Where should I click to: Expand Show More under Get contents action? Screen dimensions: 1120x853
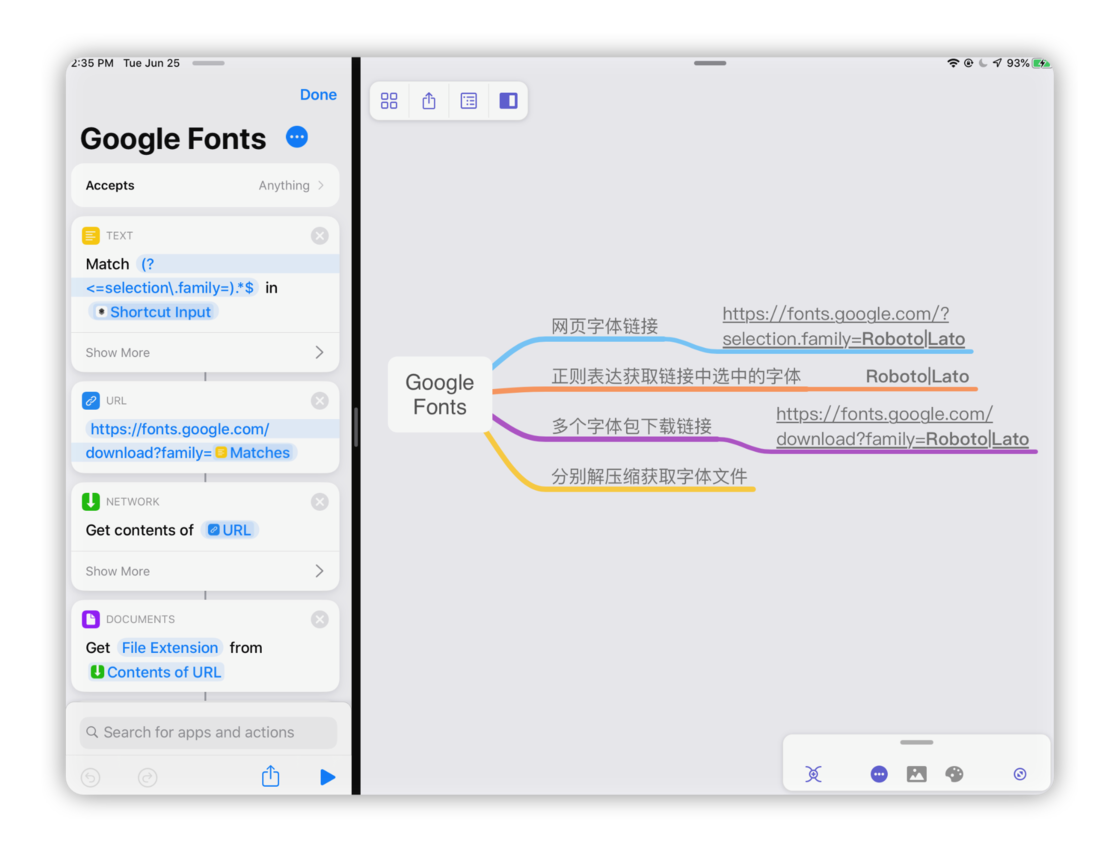pyautogui.click(x=205, y=571)
